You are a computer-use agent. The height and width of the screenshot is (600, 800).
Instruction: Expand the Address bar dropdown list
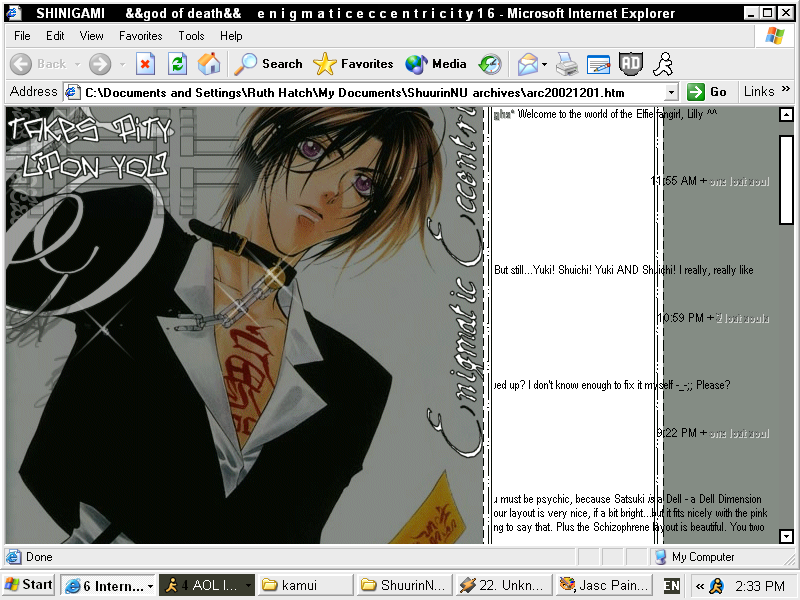(x=672, y=92)
